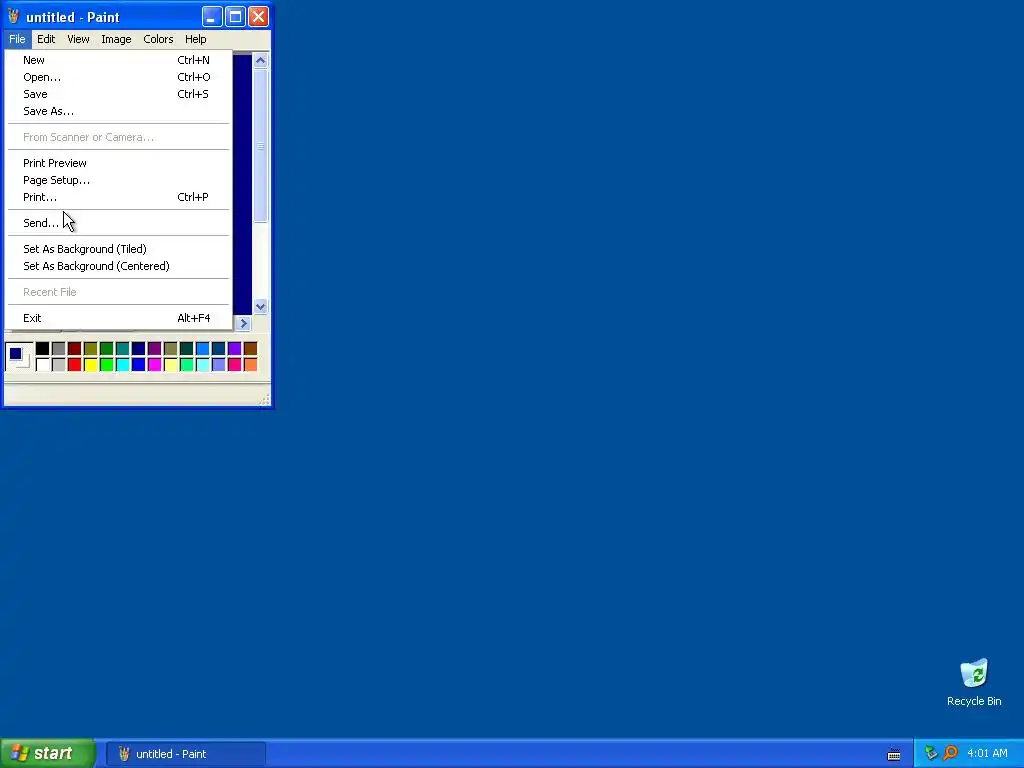1024x768 pixels.
Task: Choose Exit from the File menu
Action: tap(118, 318)
